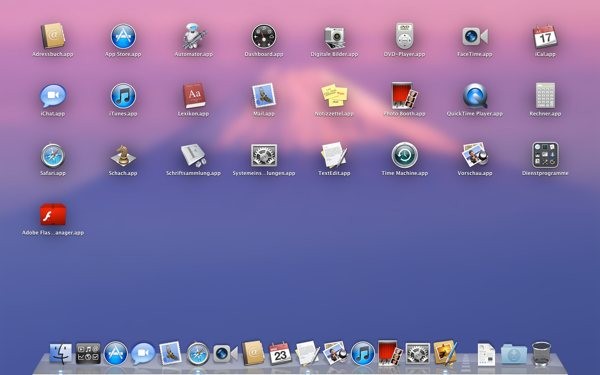Viewport: 600px width, 375px height.
Task: Launch Notizzettel.app sticky notes
Action: (334, 96)
